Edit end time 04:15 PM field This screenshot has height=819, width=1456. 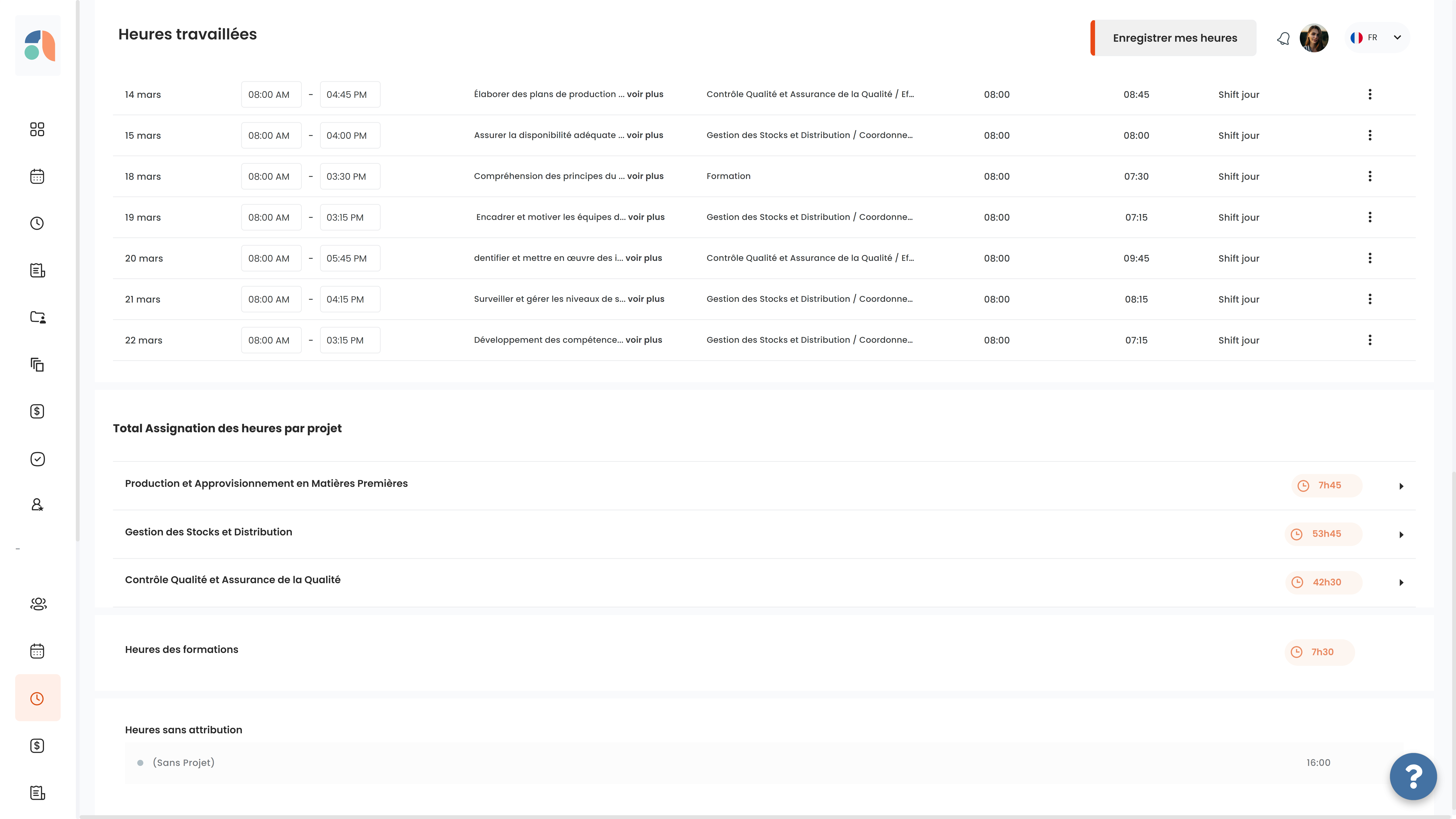pyautogui.click(x=350, y=299)
